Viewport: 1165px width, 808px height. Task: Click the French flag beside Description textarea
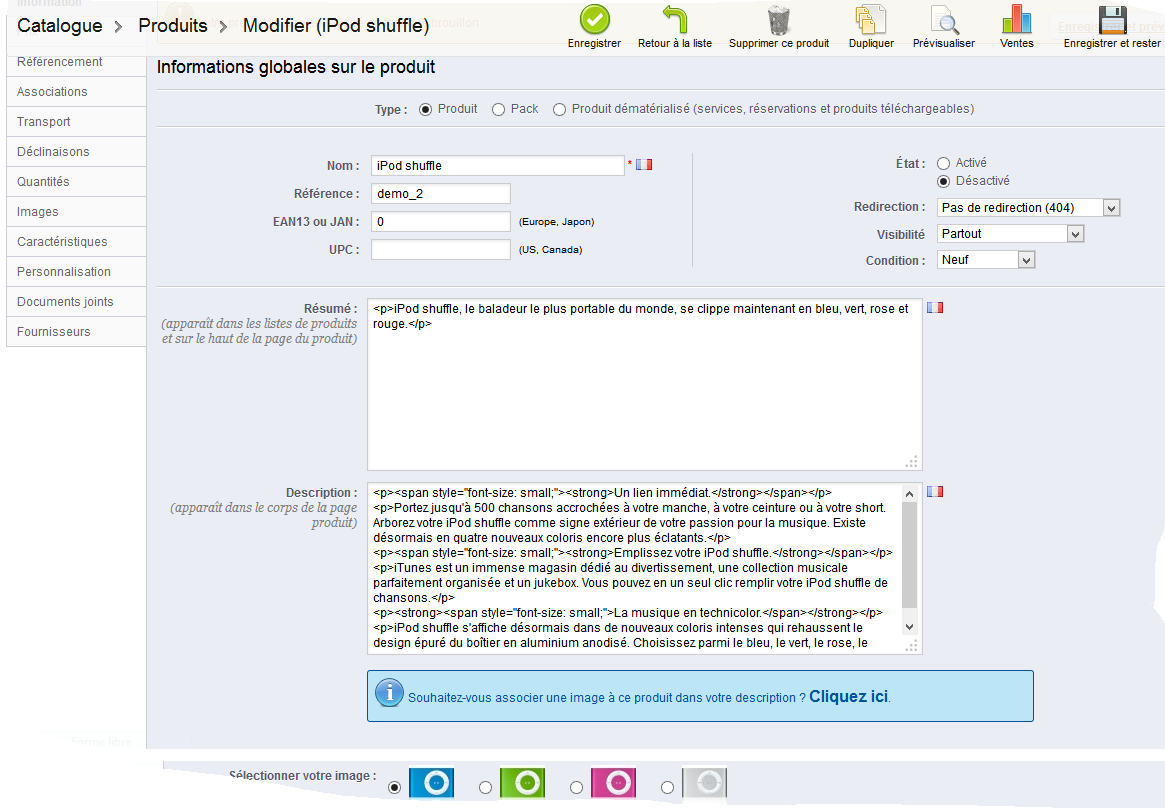935,492
